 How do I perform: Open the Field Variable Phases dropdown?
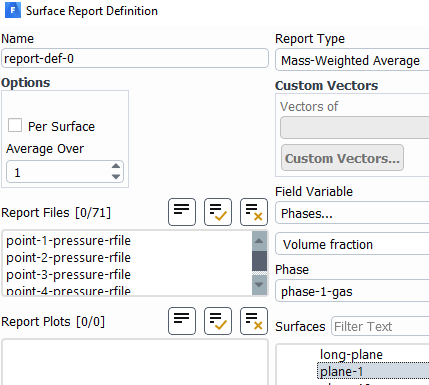[352, 213]
